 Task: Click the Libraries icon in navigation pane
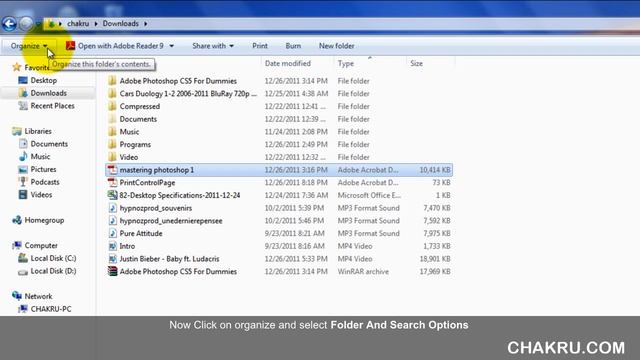pyautogui.click(x=17, y=131)
